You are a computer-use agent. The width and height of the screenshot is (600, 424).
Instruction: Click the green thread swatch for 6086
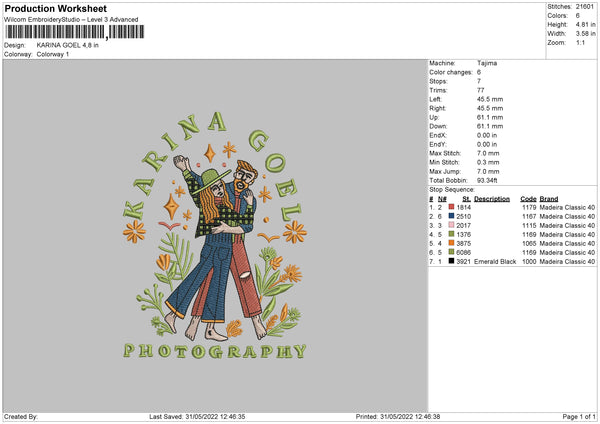(451, 252)
